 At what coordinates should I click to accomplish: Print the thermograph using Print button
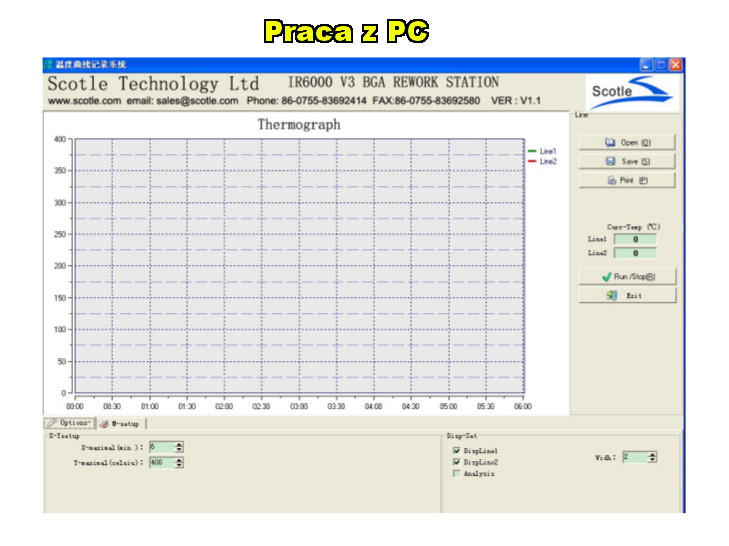[627, 180]
